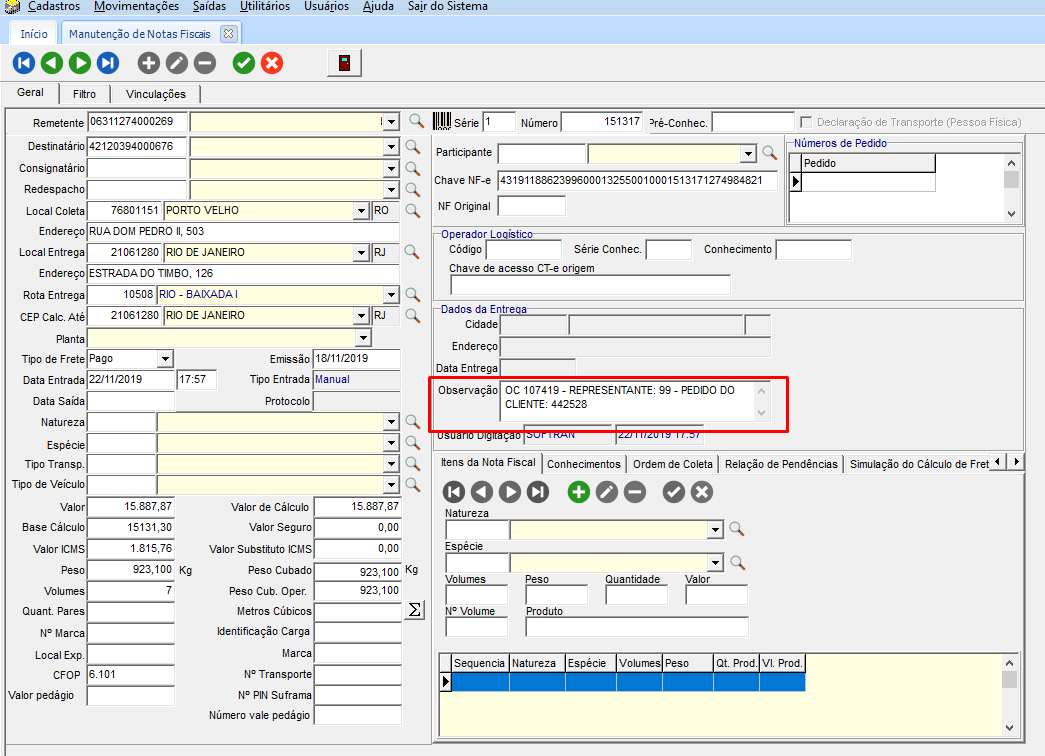Click the sigma sum button beside Metros Cúbicos
This screenshot has width=1045, height=756.
click(x=416, y=611)
